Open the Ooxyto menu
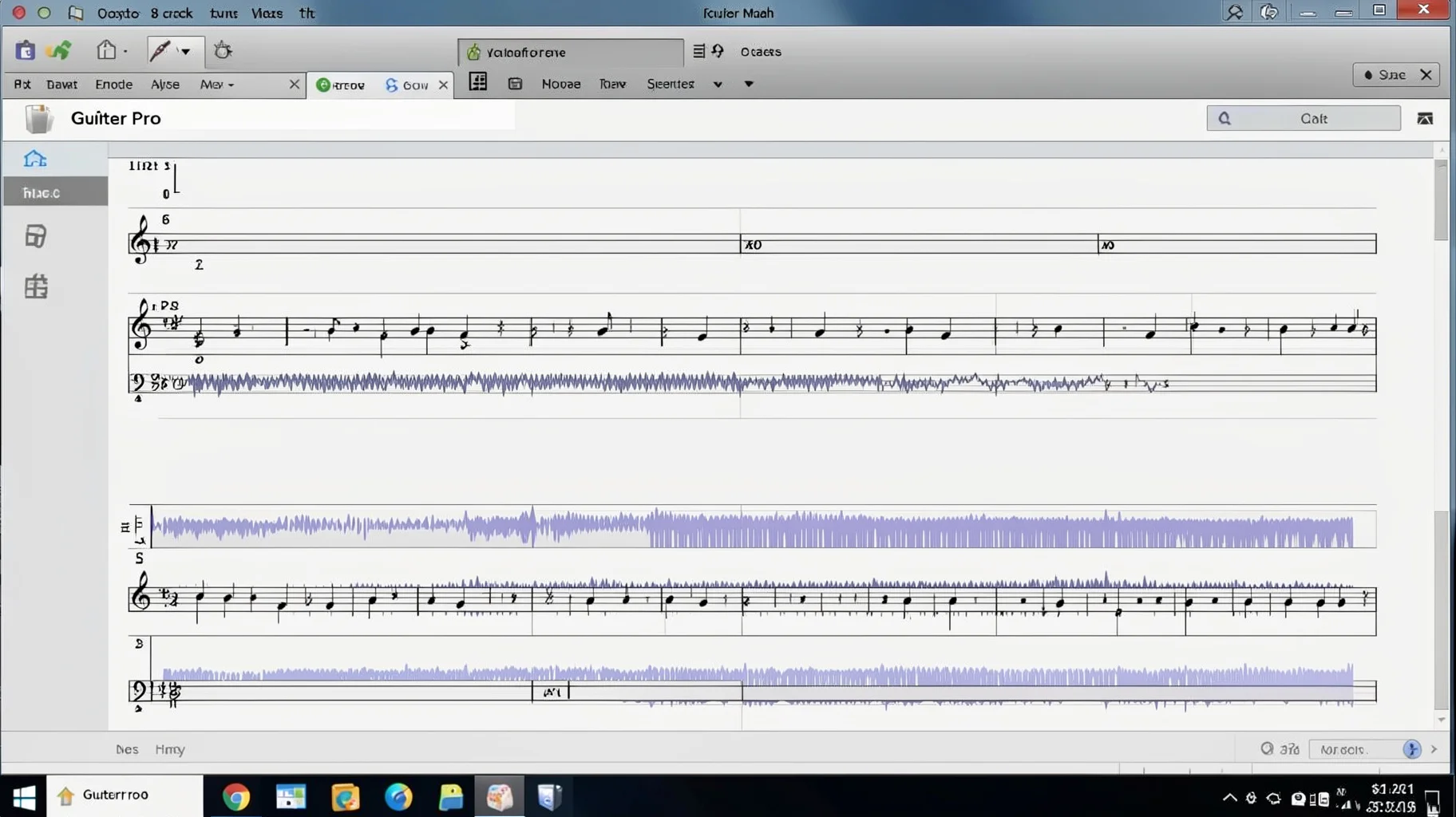 117,13
